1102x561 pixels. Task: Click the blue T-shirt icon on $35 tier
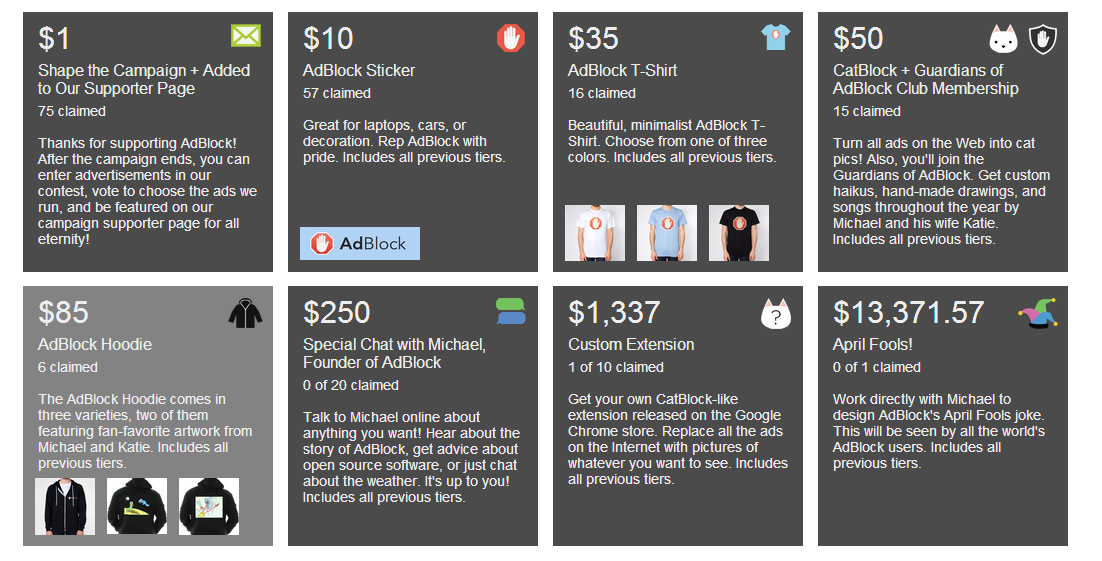pyautogui.click(x=776, y=37)
